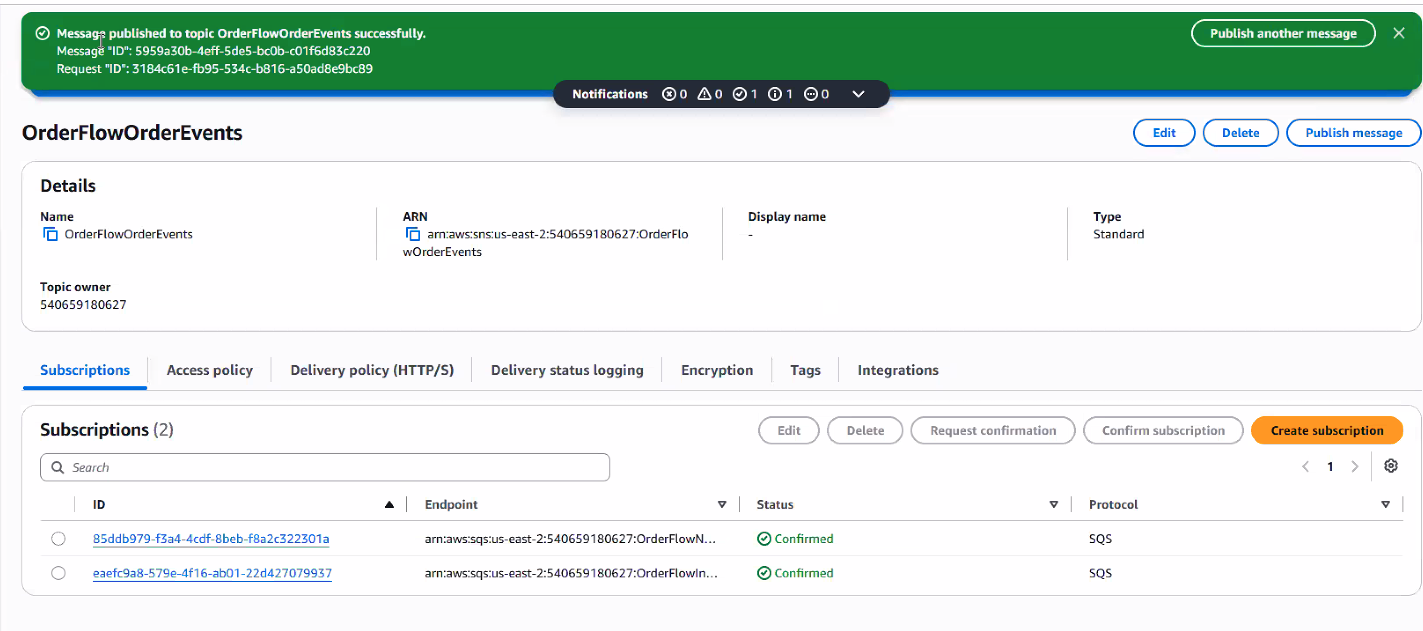Image resolution: width=1423 pixels, height=631 pixels.
Task: Click the Topic owner value 540659180627
Action: [x=83, y=304]
